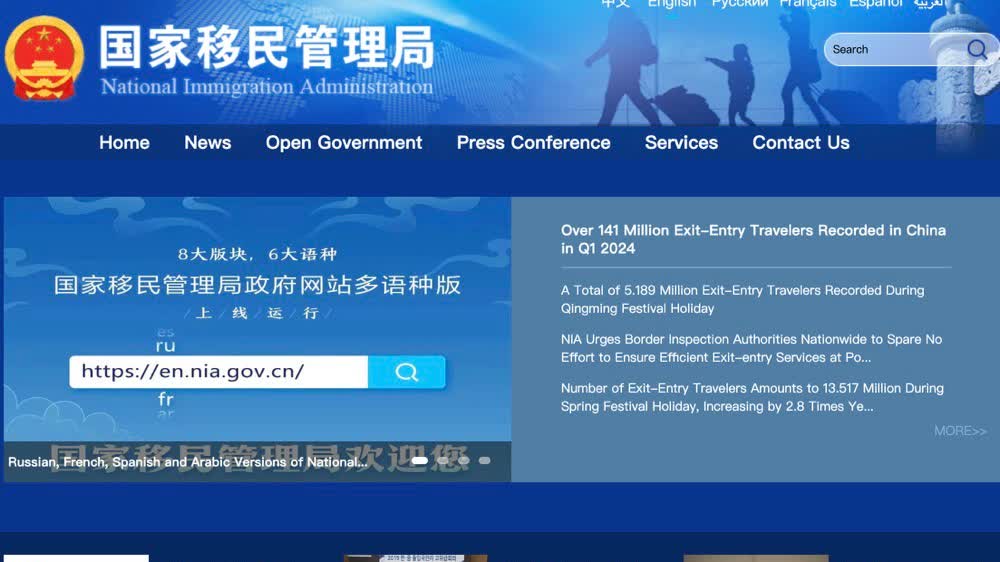Switch language to Français

[807, 4]
